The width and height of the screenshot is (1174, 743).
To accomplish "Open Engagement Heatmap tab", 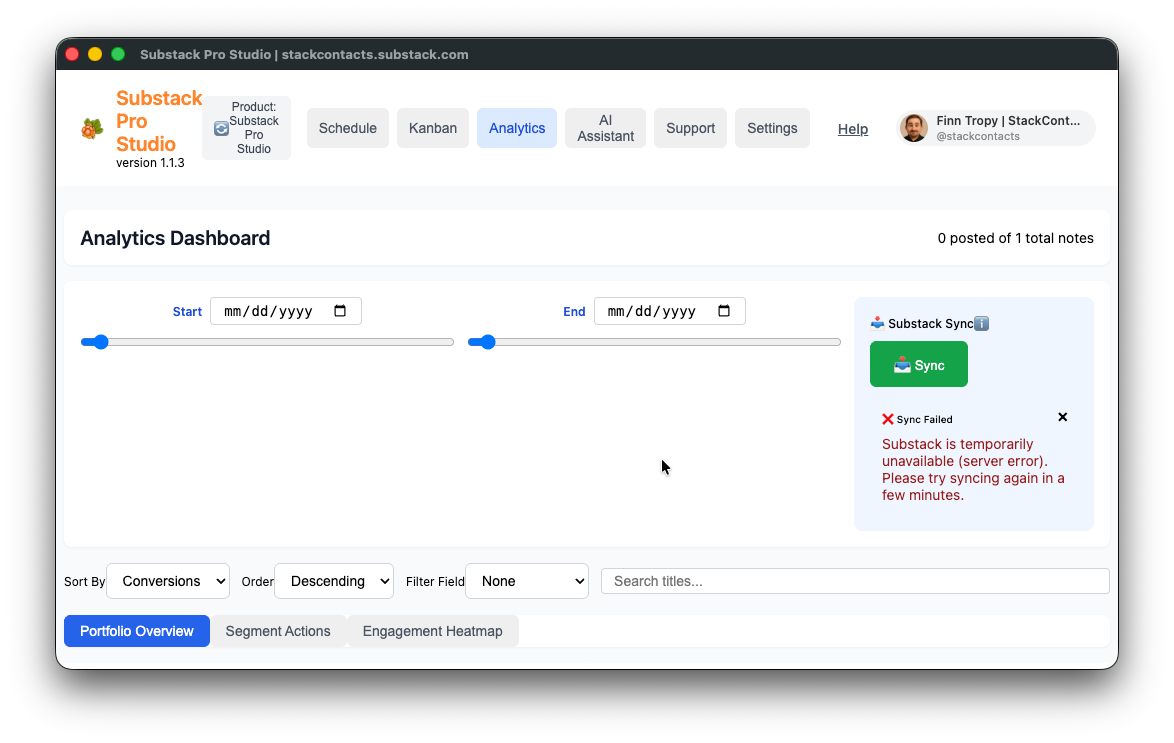I will [433, 631].
